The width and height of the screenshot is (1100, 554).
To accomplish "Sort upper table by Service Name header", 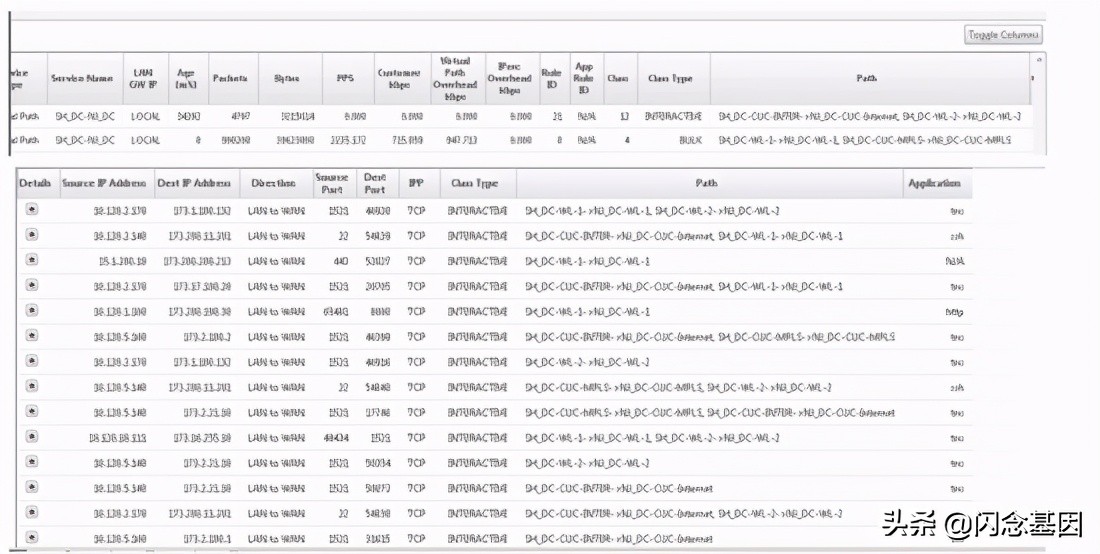I will coord(84,78).
